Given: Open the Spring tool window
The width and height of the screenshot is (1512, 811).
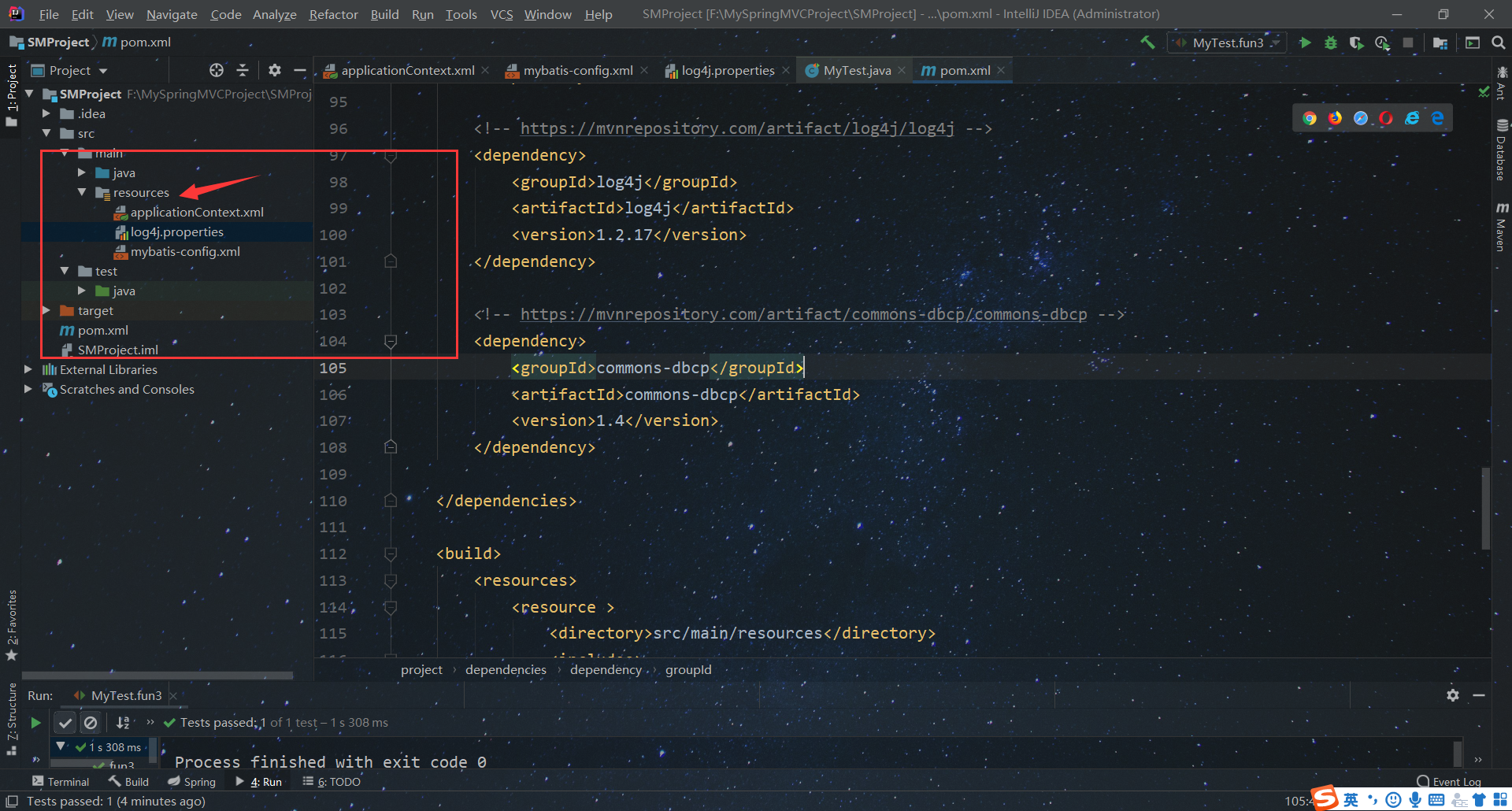Looking at the screenshot, I should coord(191,782).
